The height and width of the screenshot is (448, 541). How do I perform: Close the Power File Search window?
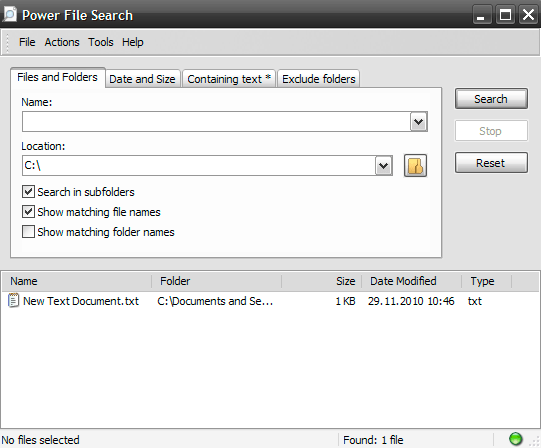[x=529, y=15]
